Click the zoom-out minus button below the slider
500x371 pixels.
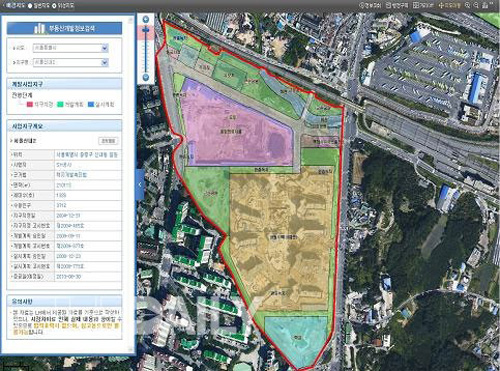[x=146, y=77]
